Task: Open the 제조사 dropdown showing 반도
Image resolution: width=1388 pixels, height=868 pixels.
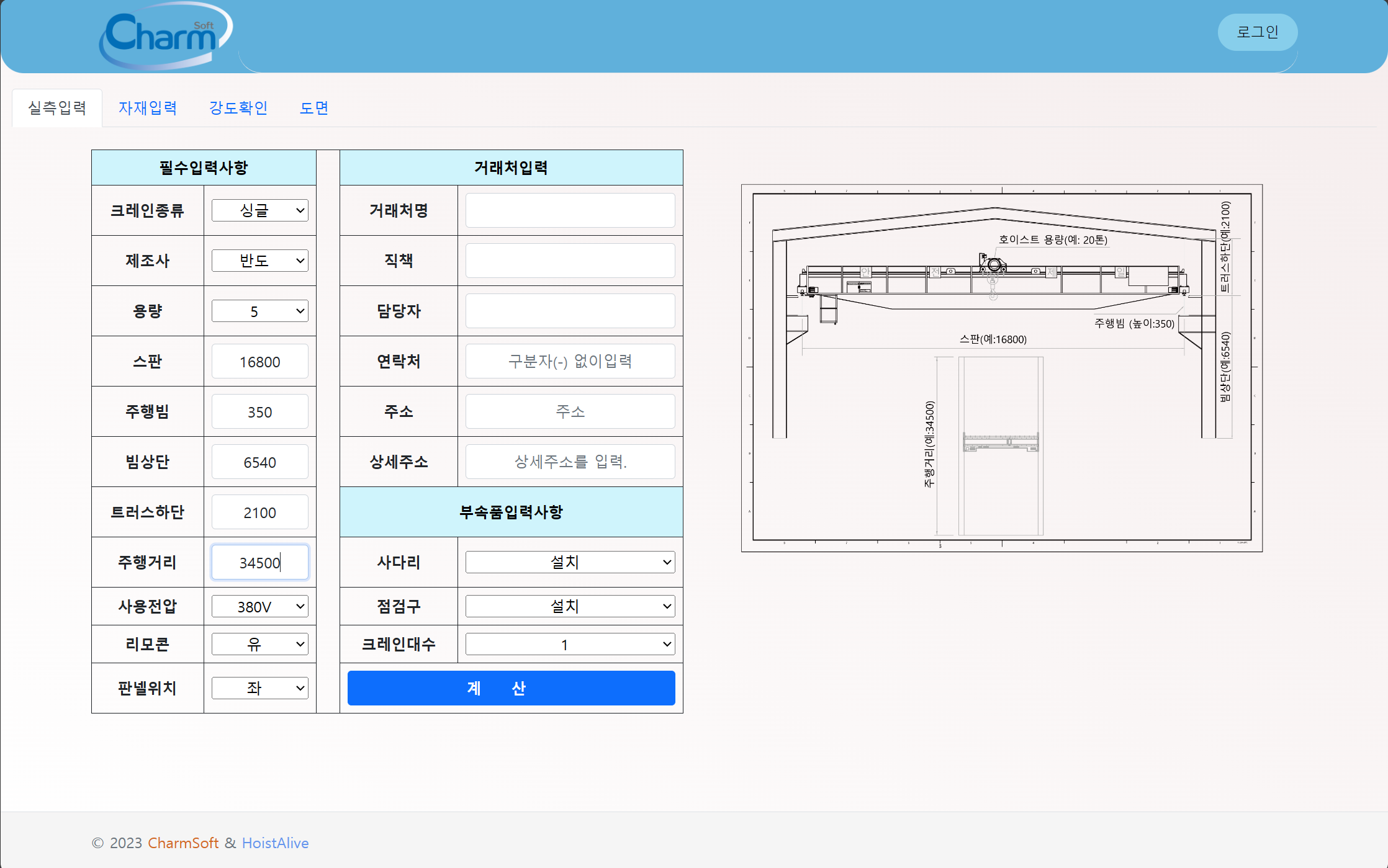Action: tap(259, 261)
